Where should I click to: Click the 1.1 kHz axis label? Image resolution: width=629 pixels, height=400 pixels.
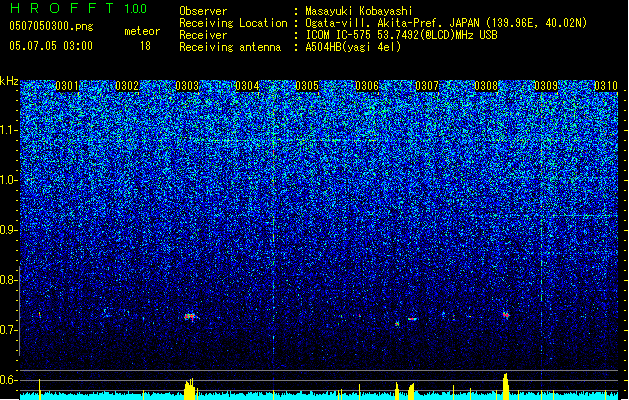click(x=8, y=130)
